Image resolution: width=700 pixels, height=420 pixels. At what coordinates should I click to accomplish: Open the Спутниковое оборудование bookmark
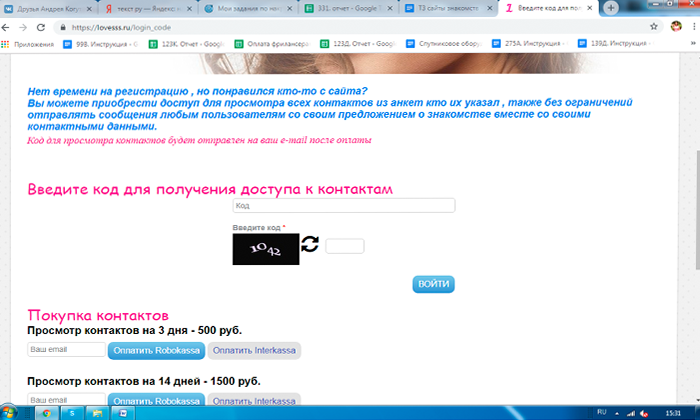coord(444,44)
